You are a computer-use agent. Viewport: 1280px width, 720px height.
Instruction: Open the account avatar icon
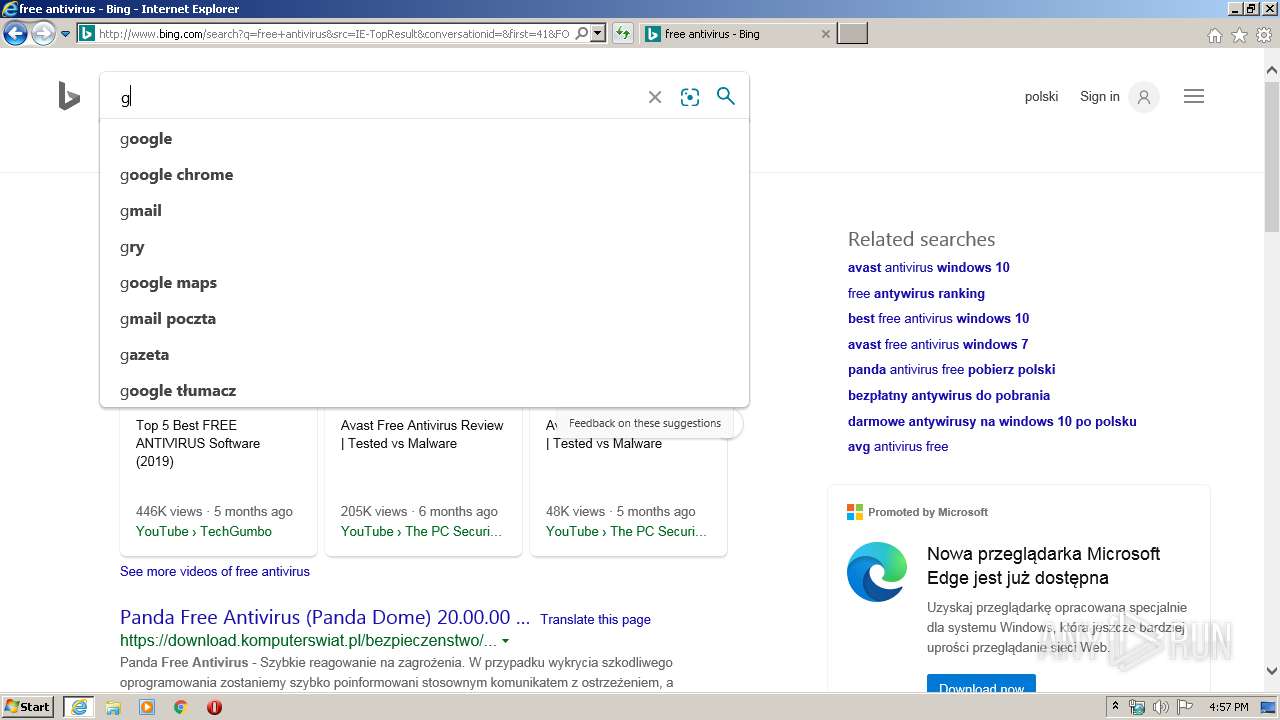[x=1144, y=97]
